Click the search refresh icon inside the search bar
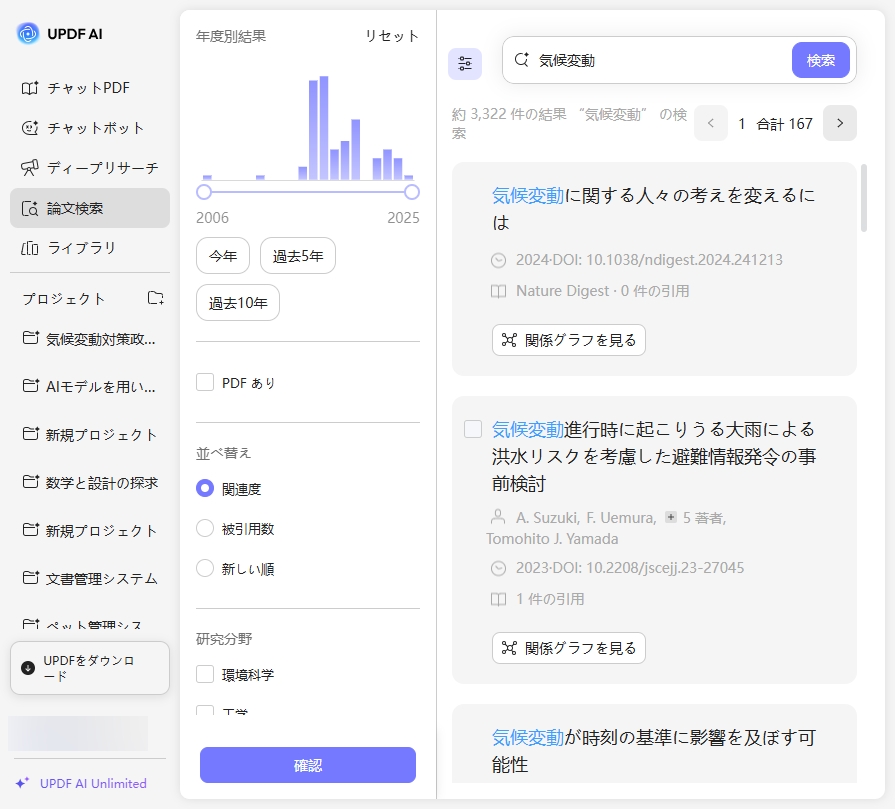Viewport: 895px width, 809px height. click(520, 60)
